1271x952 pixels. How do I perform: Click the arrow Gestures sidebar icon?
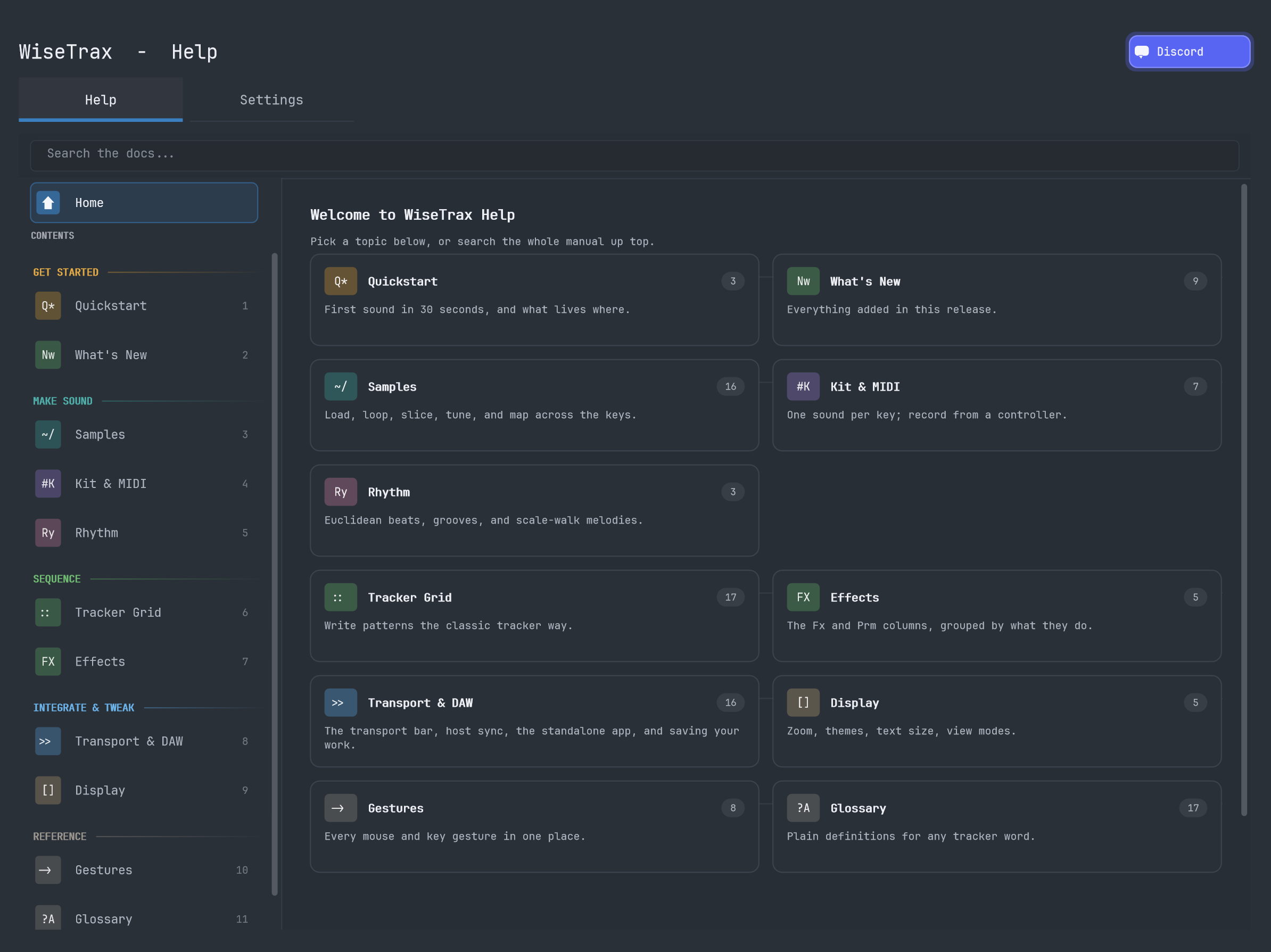[x=48, y=870]
